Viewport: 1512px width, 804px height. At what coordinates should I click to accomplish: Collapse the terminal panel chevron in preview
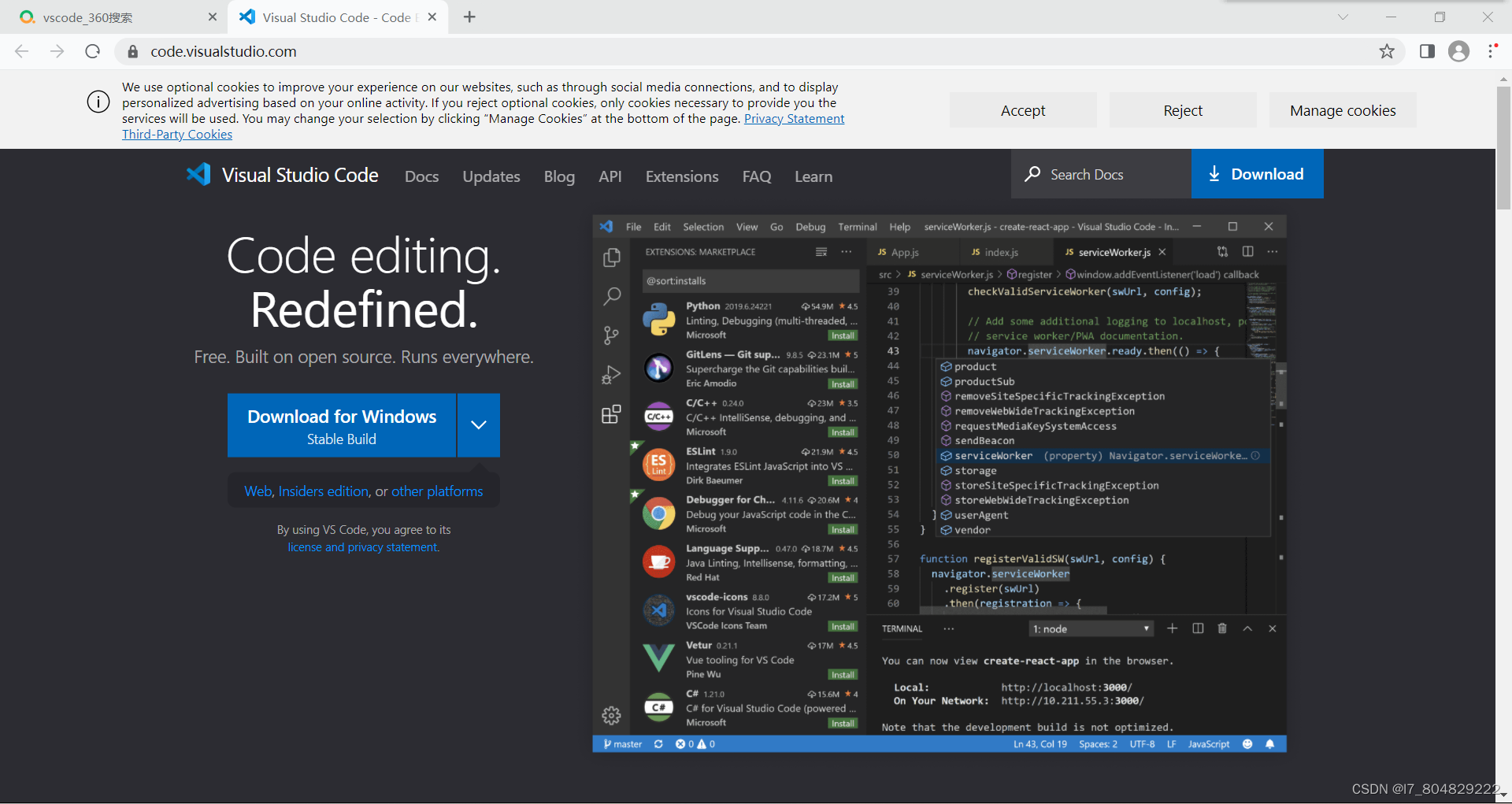click(x=1247, y=628)
